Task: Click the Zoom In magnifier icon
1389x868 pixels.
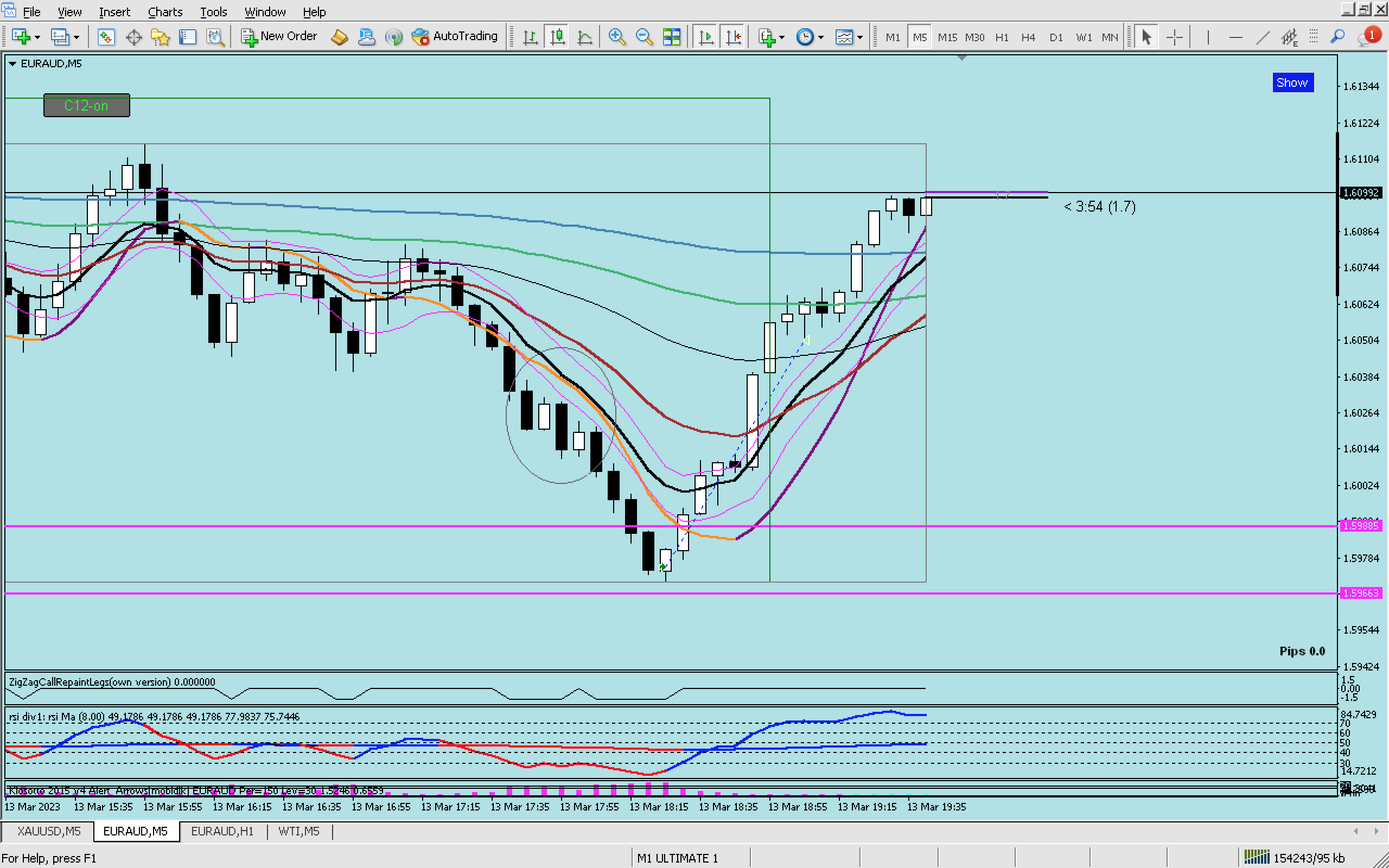Action: click(x=616, y=37)
